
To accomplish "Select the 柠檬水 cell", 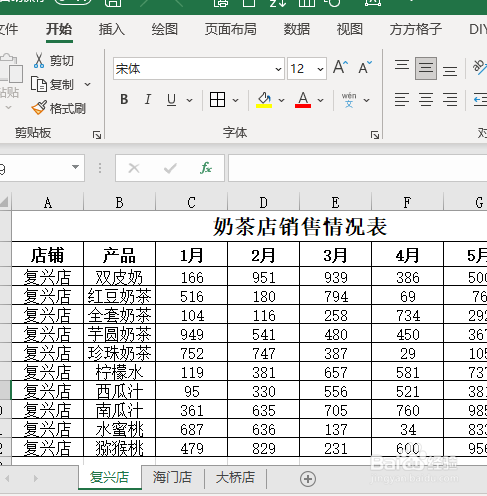I will click(119, 371).
